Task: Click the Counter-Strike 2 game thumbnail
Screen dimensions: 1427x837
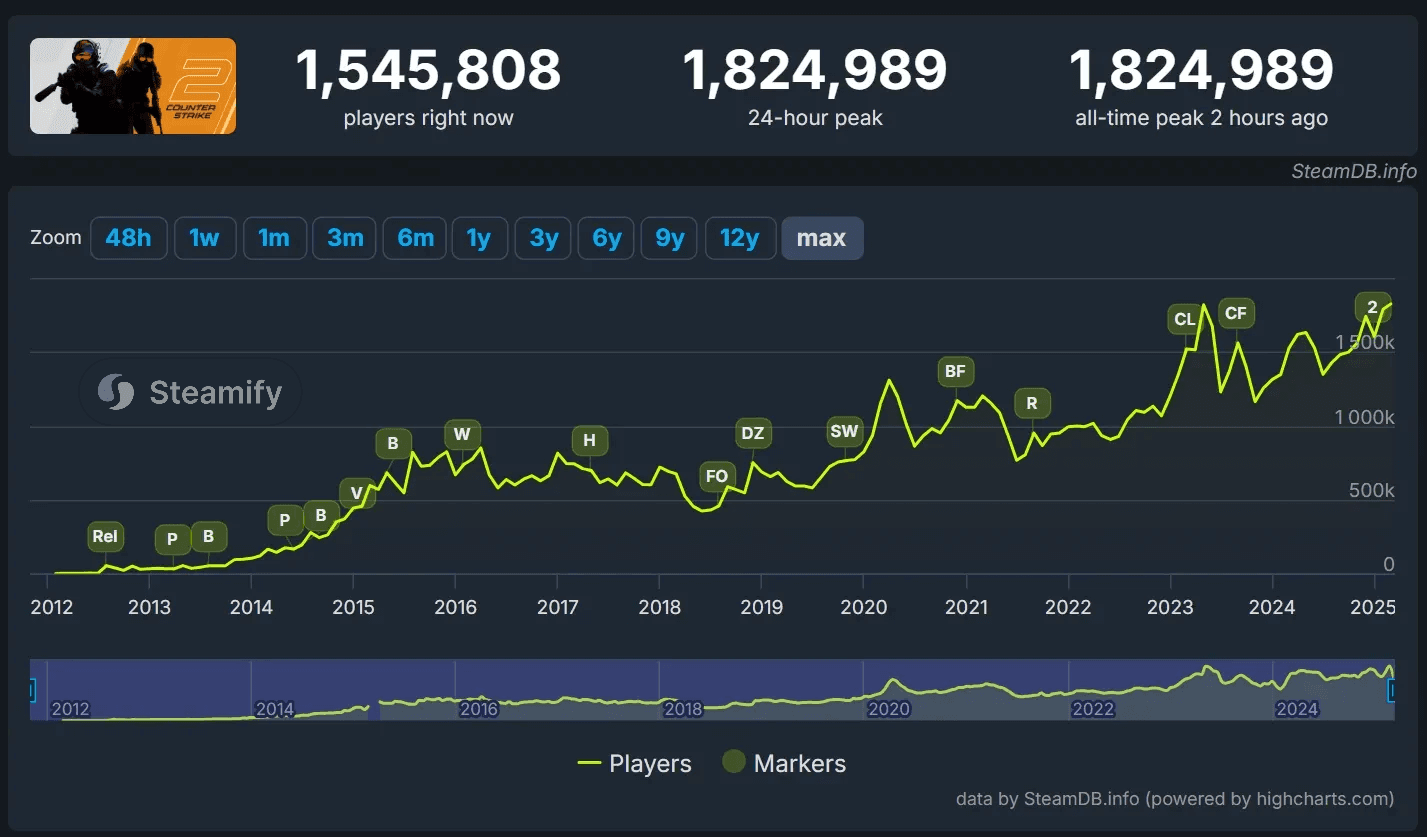Action: [133, 86]
